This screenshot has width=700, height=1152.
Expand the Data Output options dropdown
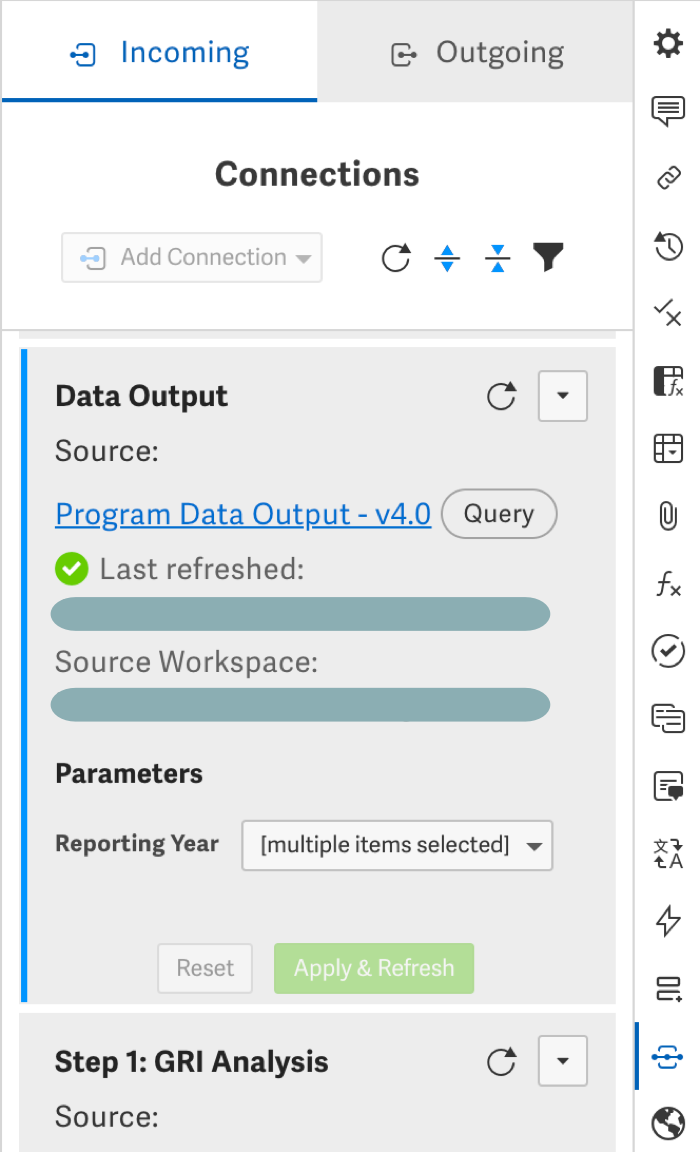pyautogui.click(x=562, y=396)
